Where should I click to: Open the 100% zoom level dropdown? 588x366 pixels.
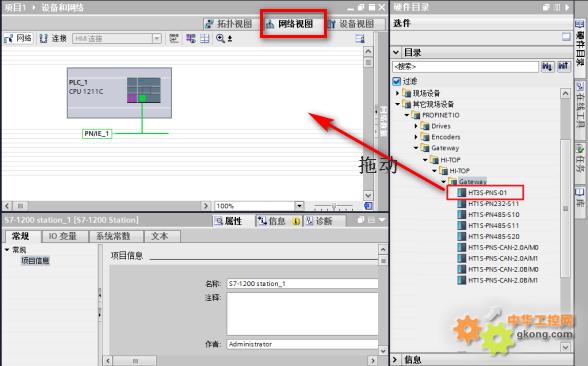pyautogui.click(x=299, y=206)
